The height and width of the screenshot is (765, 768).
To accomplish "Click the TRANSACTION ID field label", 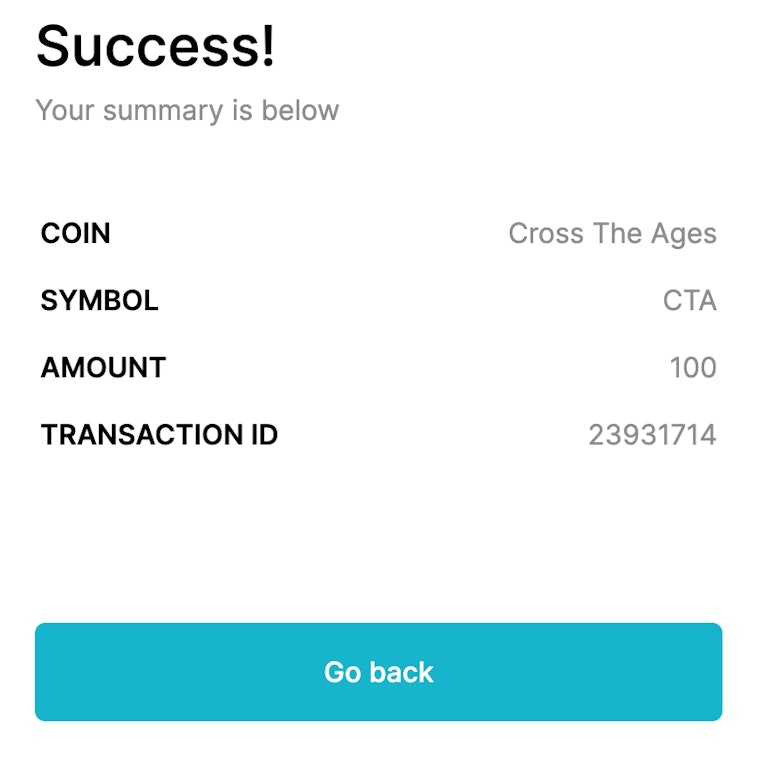I will (x=159, y=435).
